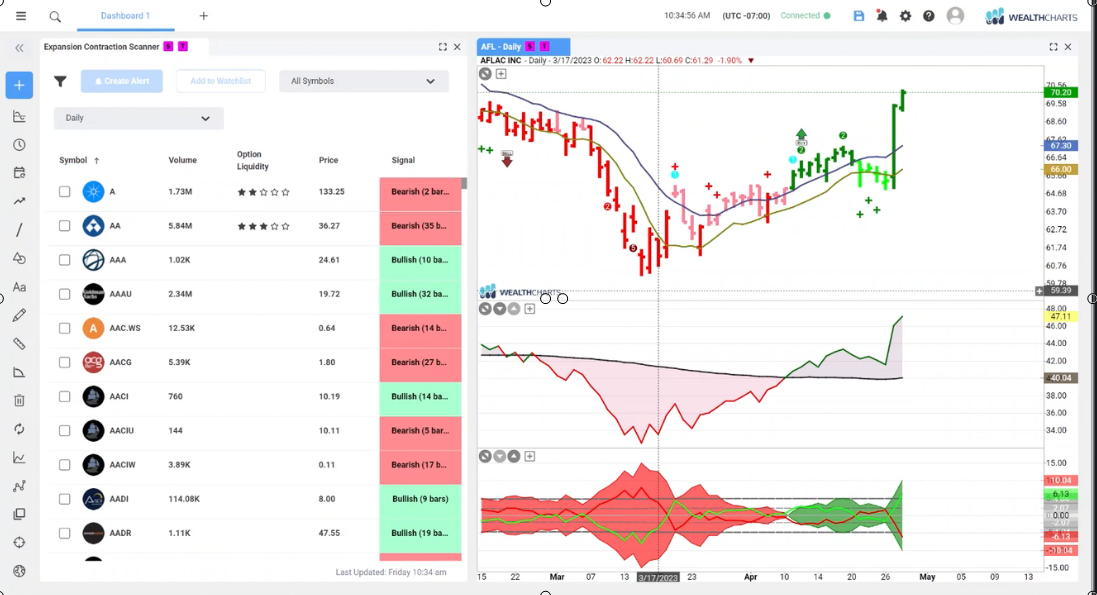1097x595 pixels.
Task: Select the trend arrow tool in sidebar
Action: tap(19, 202)
